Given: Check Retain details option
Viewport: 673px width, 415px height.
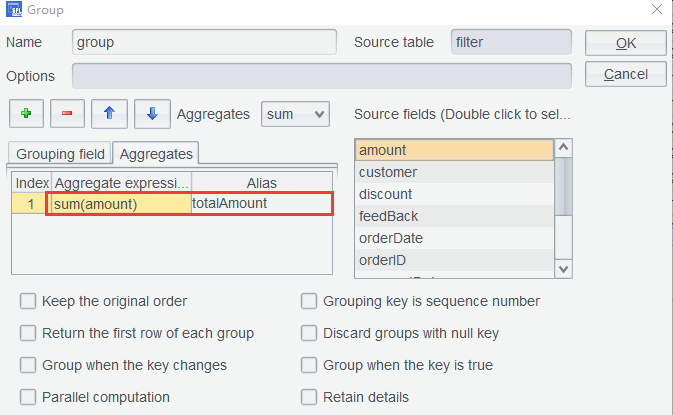Looking at the screenshot, I should click(309, 397).
